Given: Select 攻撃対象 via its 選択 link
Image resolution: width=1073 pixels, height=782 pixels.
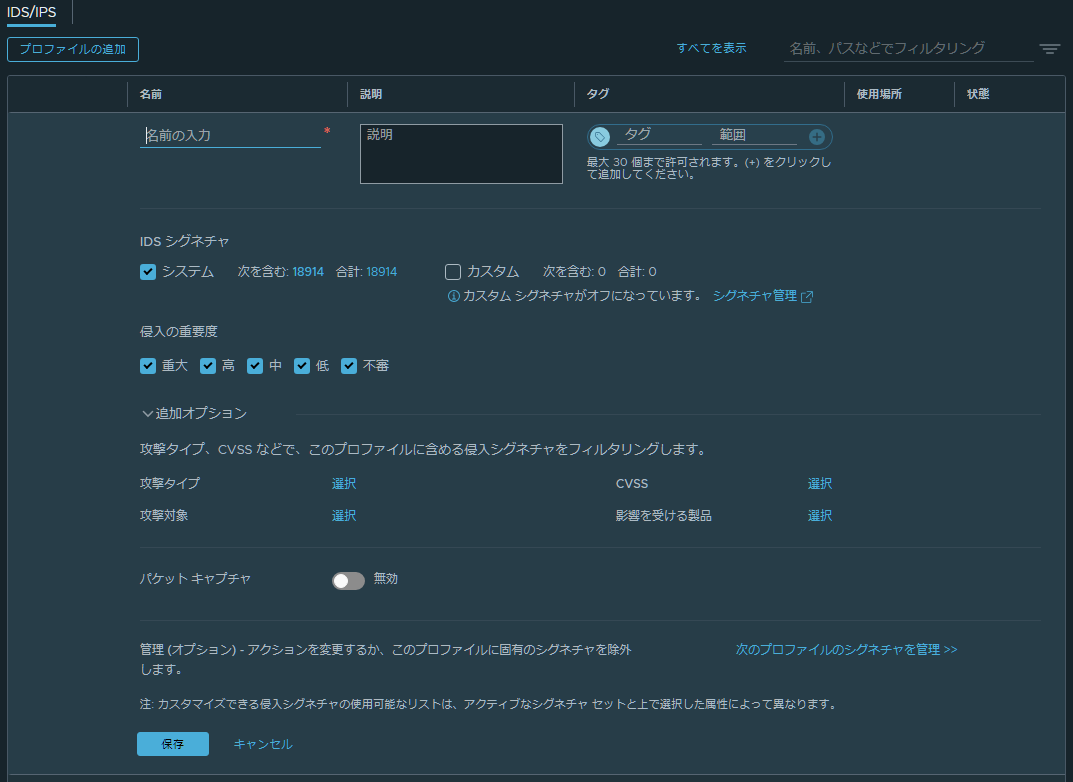Looking at the screenshot, I should (x=344, y=515).
